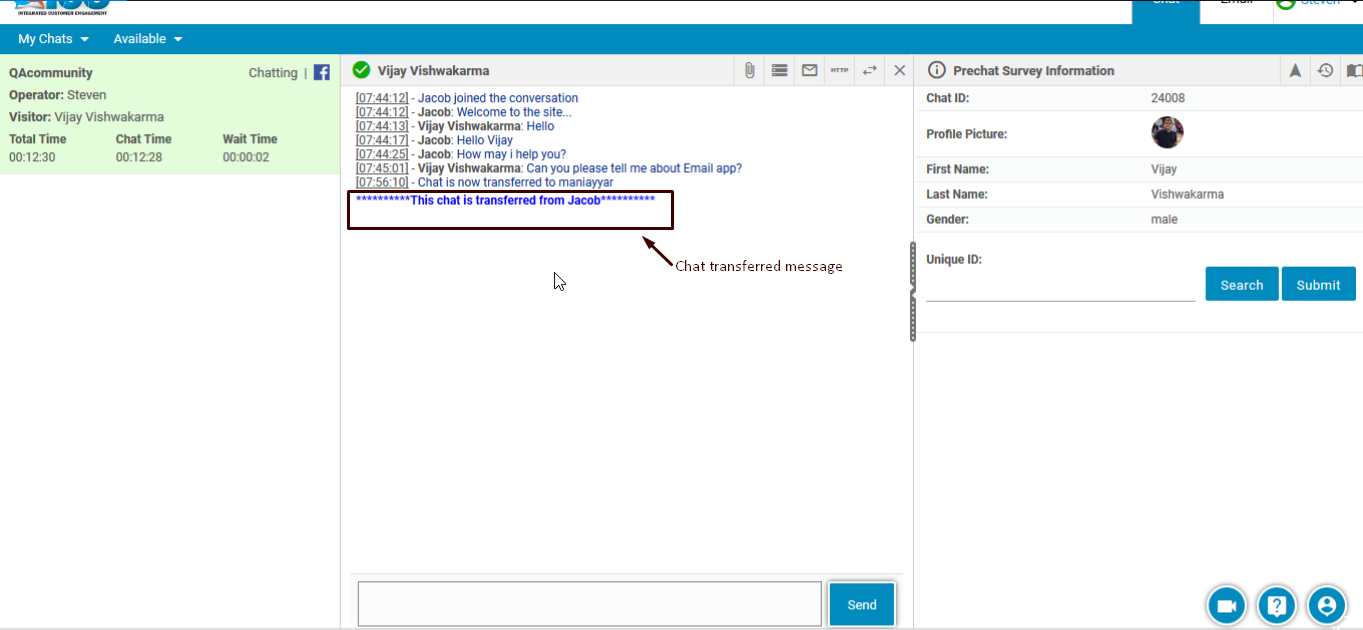The height and width of the screenshot is (630, 1363).
Task: Close the Vijay Vishwakarma chat
Action: [x=899, y=70]
